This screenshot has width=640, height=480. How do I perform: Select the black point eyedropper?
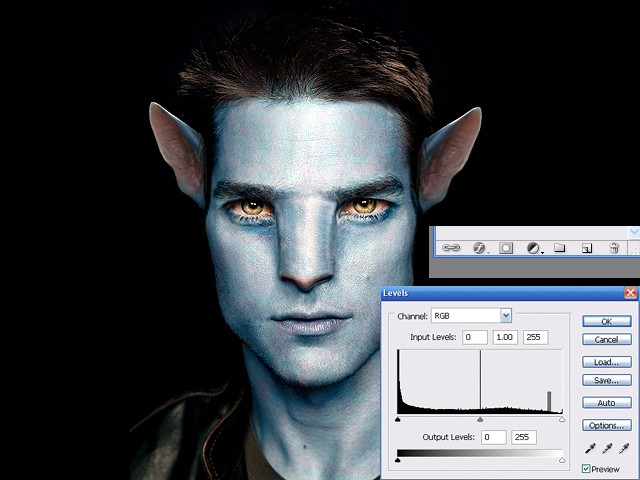(x=590, y=449)
